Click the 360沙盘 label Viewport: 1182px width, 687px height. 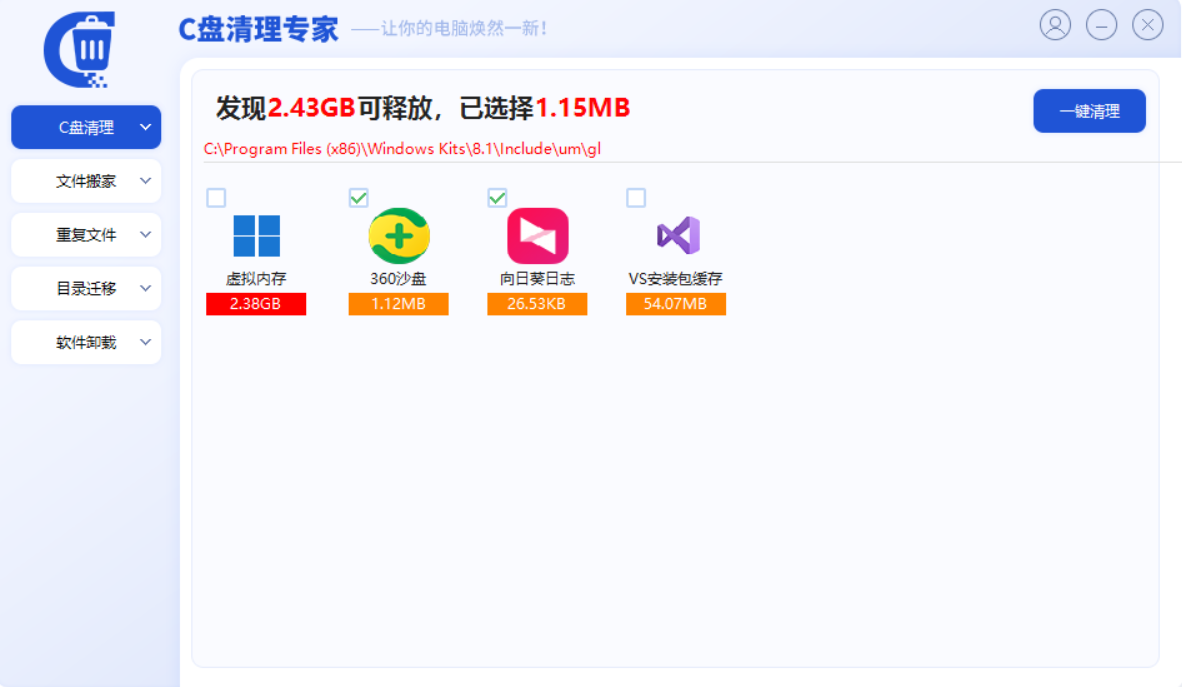coord(398,279)
